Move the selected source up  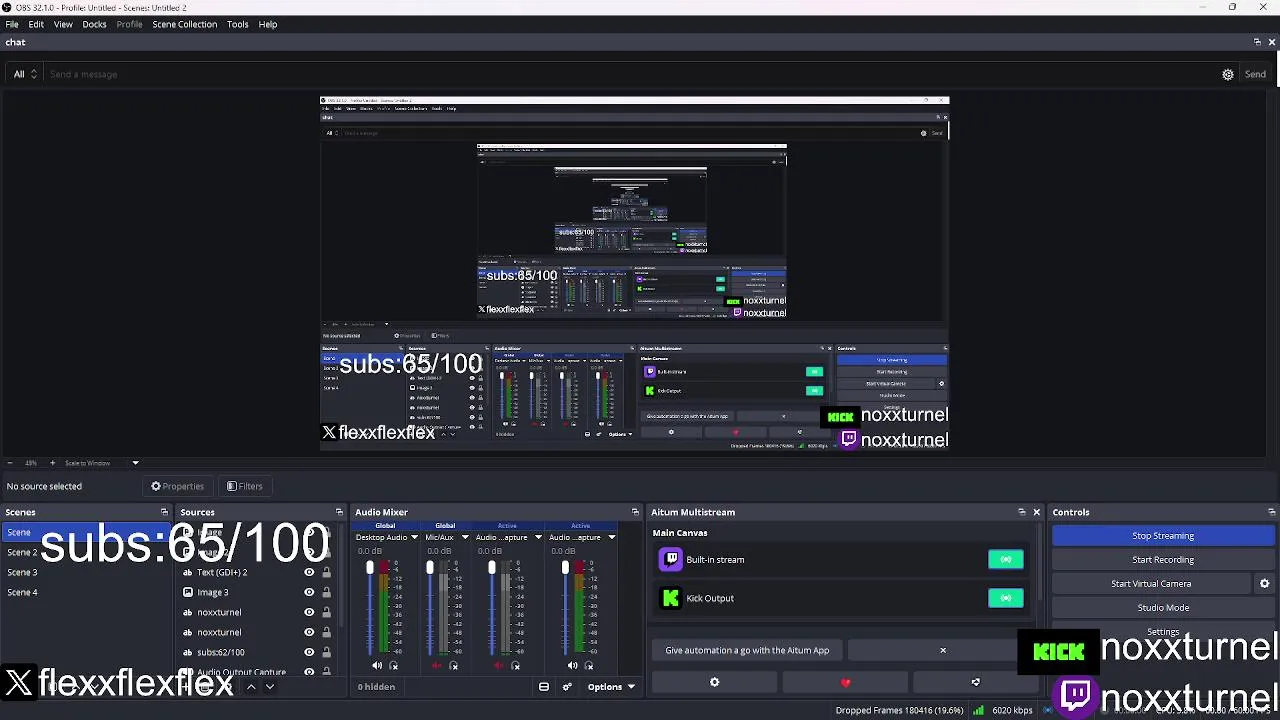(251, 687)
